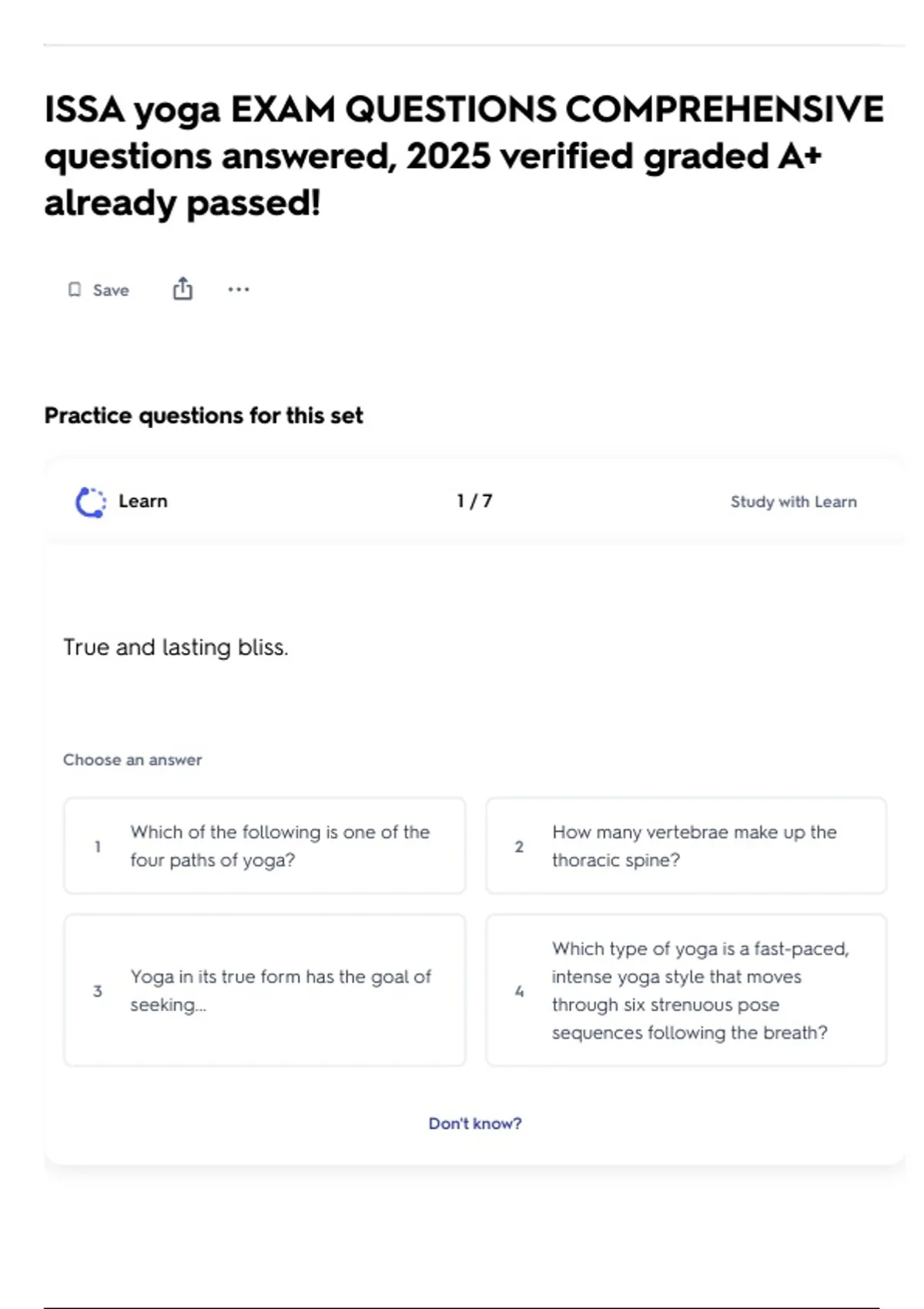Choose the fast-paced intense yoga style answer

click(x=686, y=990)
